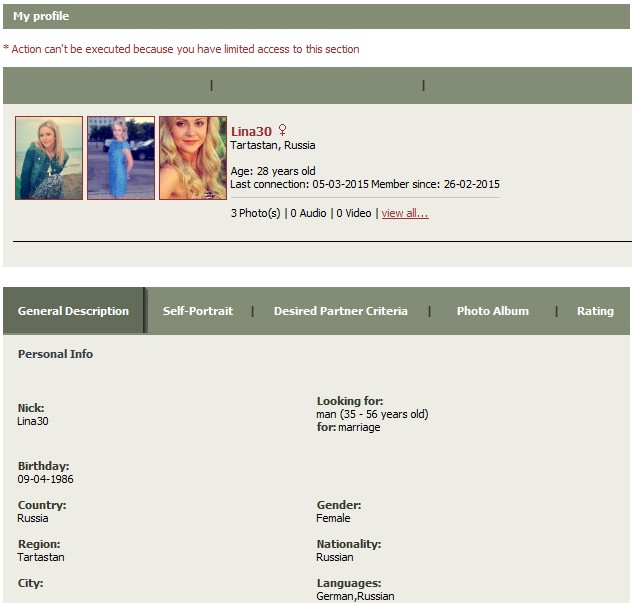
Task: Open the beach photo thumbnail
Action: coord(49,158)
